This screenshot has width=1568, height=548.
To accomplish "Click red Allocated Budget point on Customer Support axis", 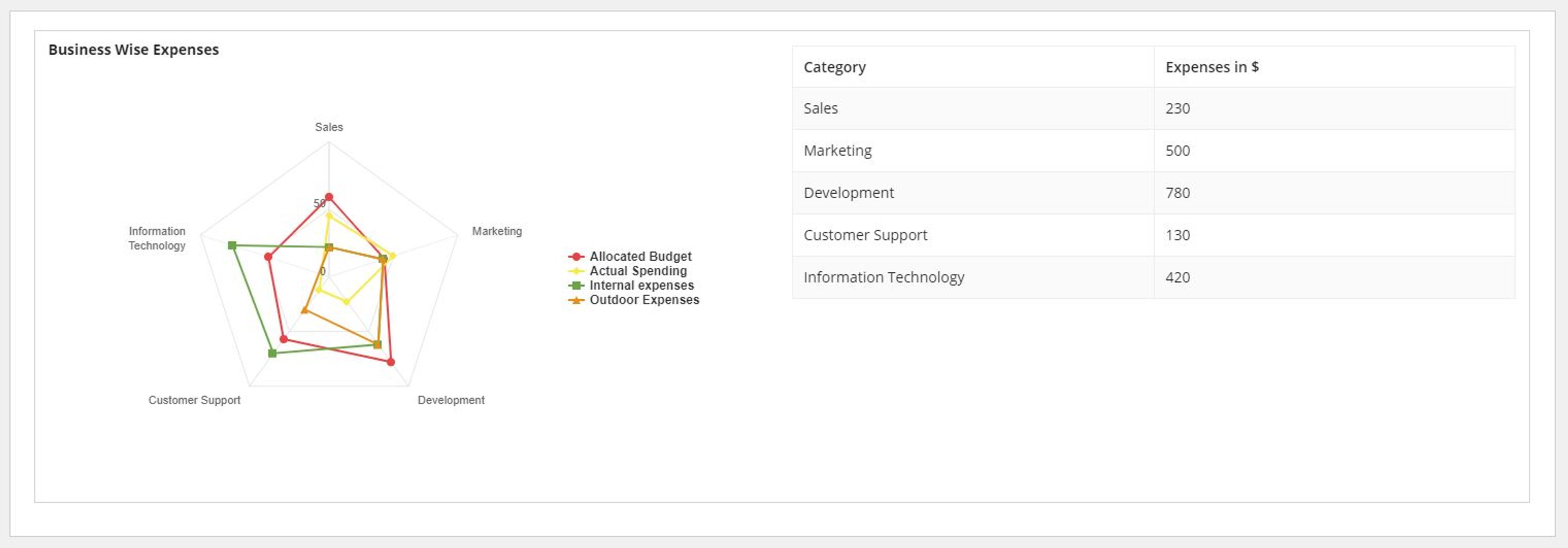I will tap(283, 339).
